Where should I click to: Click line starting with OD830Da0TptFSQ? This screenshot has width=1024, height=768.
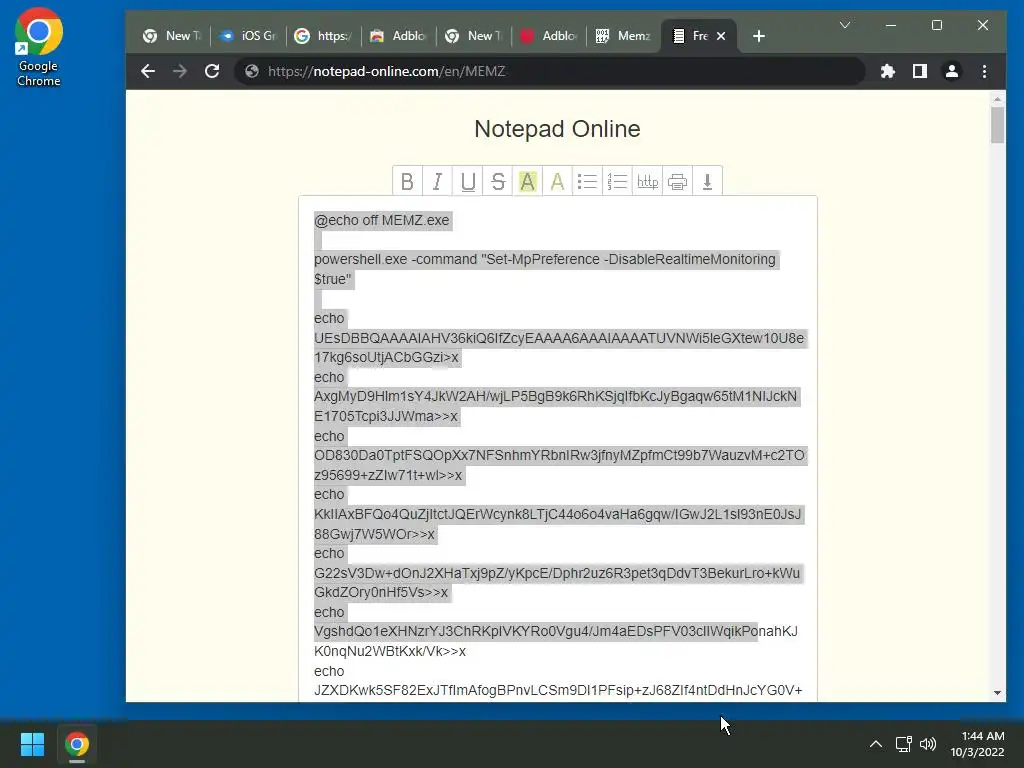[559, 455]
